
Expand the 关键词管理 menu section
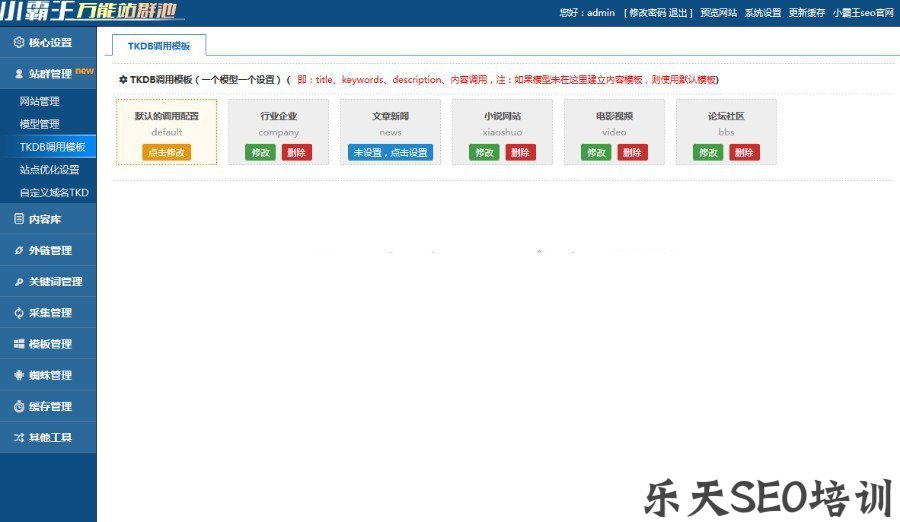pos(48,281)
